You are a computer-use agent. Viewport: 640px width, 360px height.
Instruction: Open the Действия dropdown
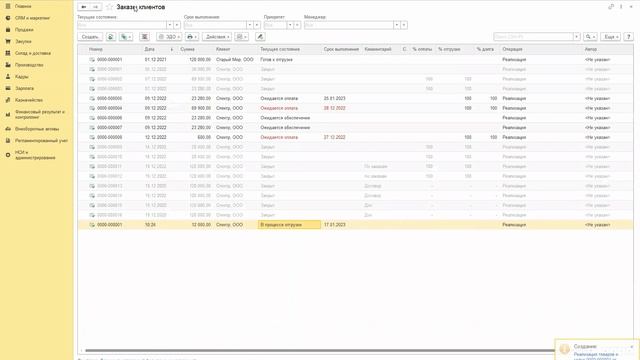[217, 37]
